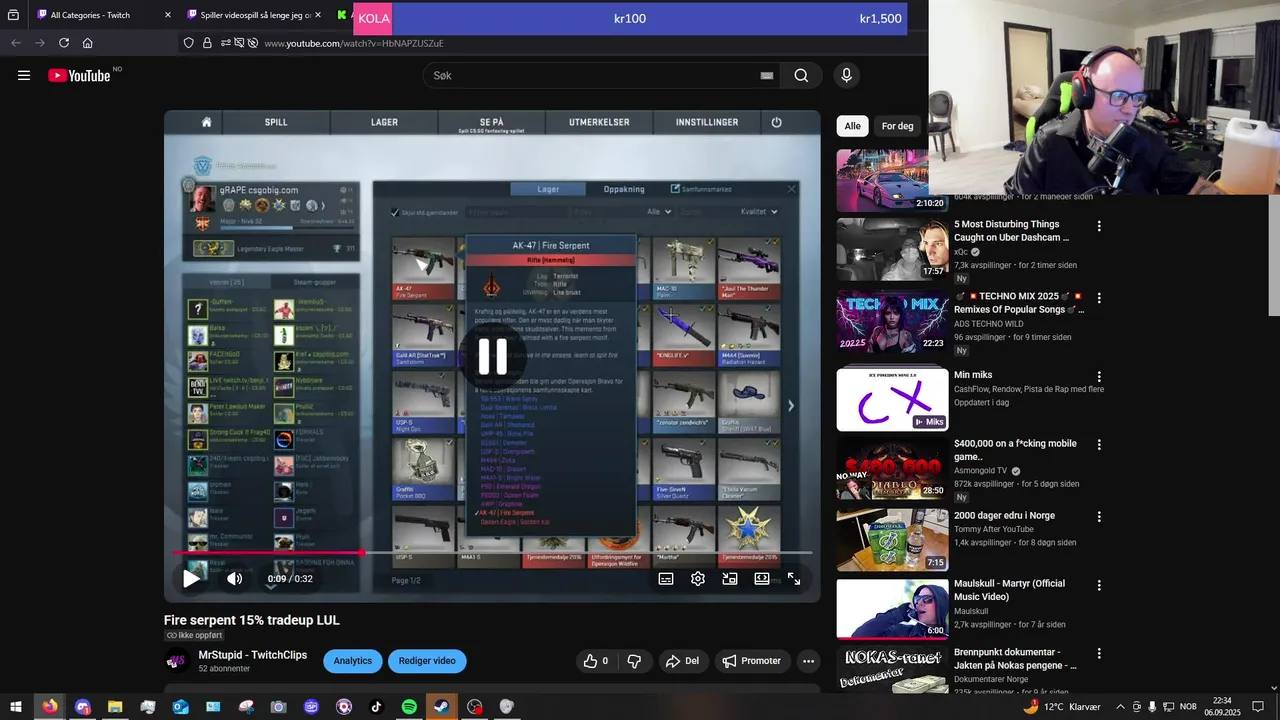1280x720 pixels.
Task: Open TECHNO MIX 2025 video thumbnail
Action: pyautogui.click(x=892, y=322)
